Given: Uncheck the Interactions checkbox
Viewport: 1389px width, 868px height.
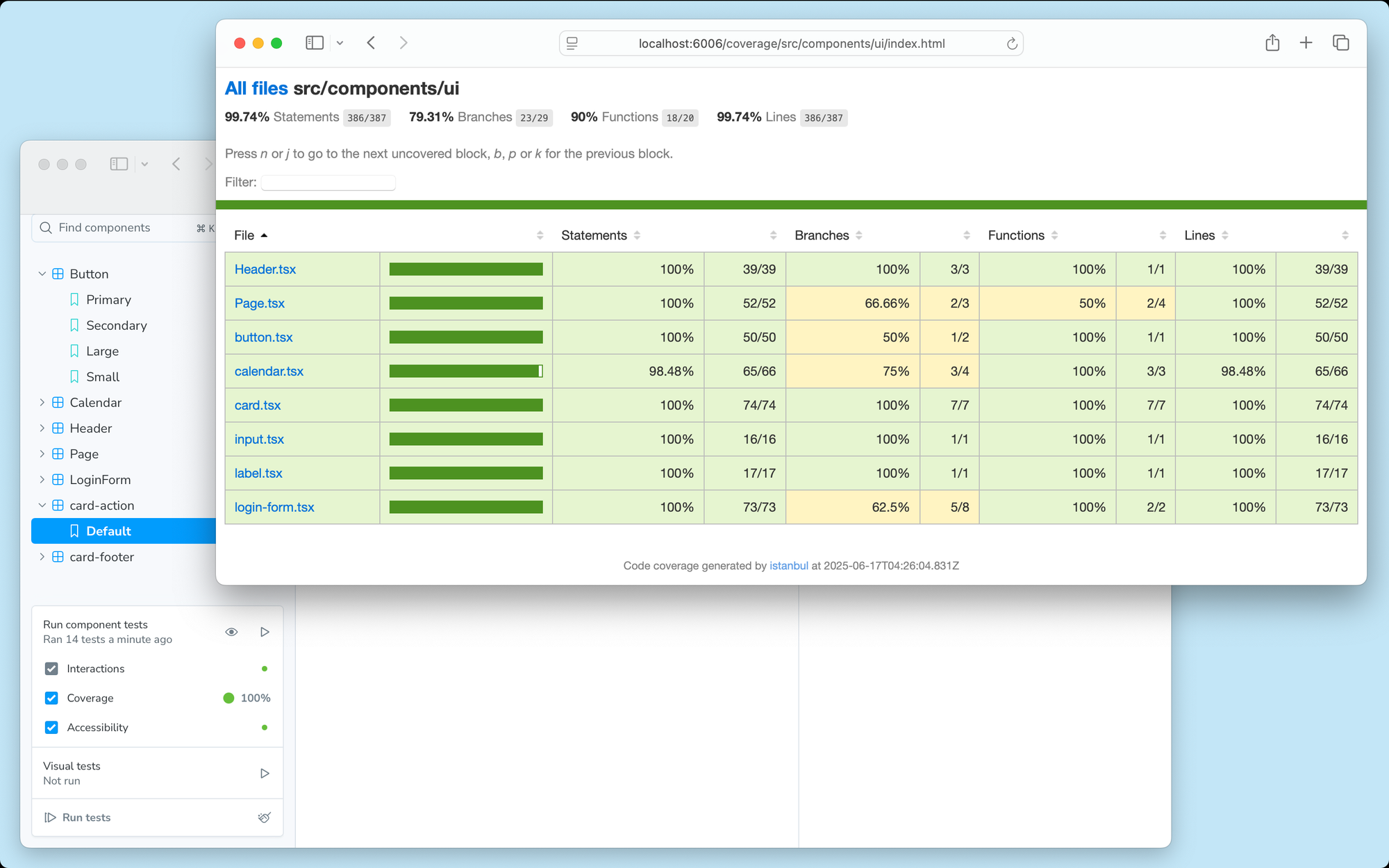Looking at the screenshot, I should 51,669.
